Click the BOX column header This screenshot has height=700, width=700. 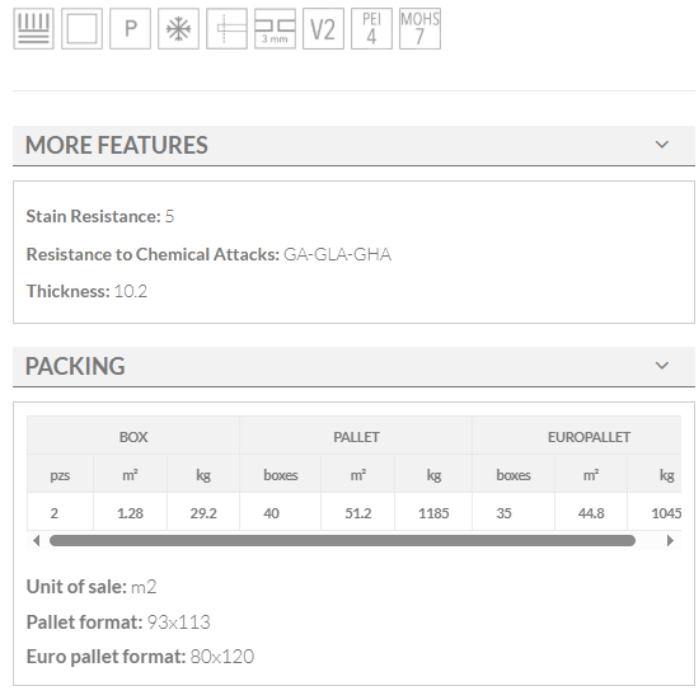coord(133,437)
